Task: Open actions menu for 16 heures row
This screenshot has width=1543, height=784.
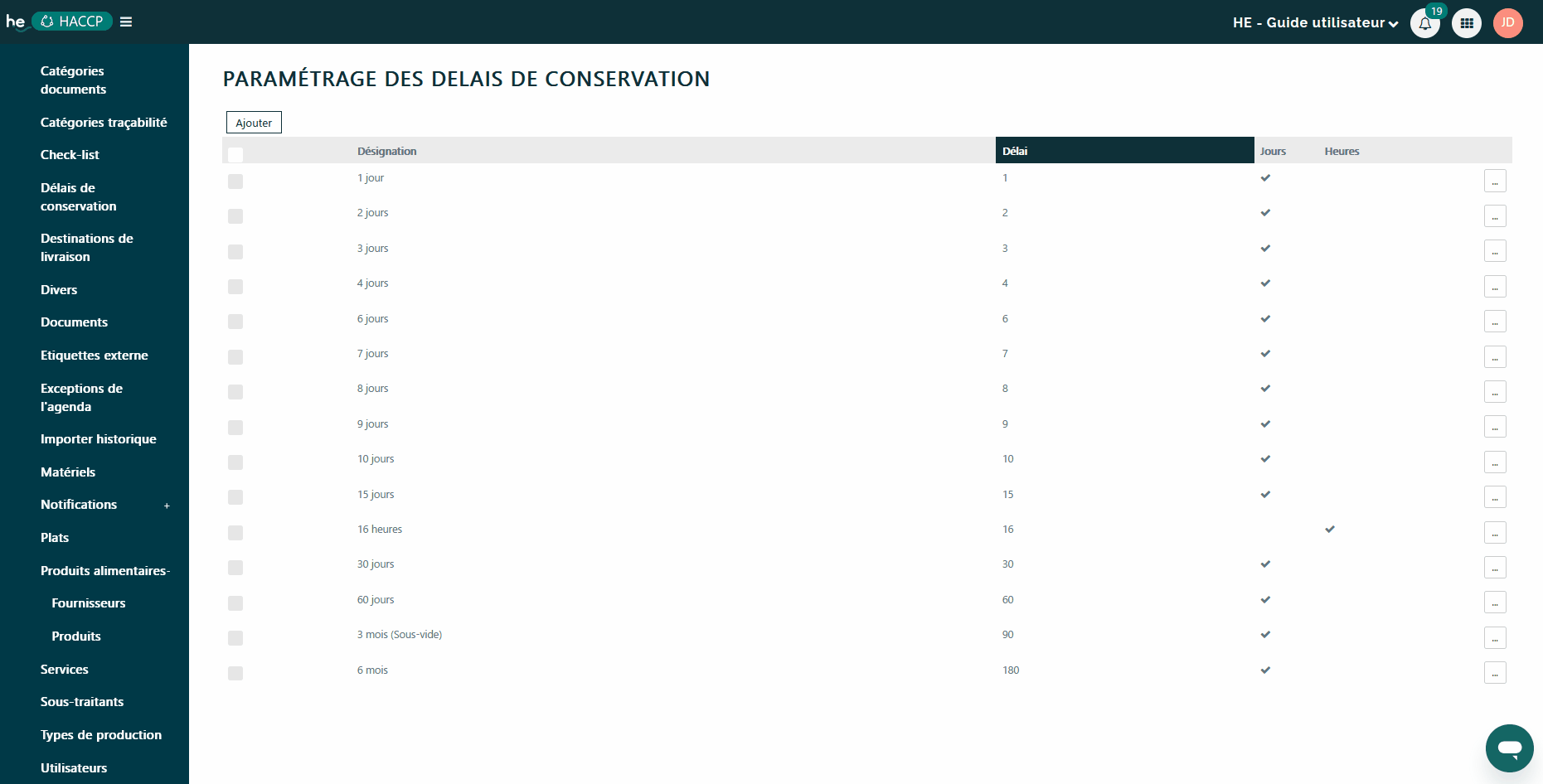Action: pos(1495,533)
